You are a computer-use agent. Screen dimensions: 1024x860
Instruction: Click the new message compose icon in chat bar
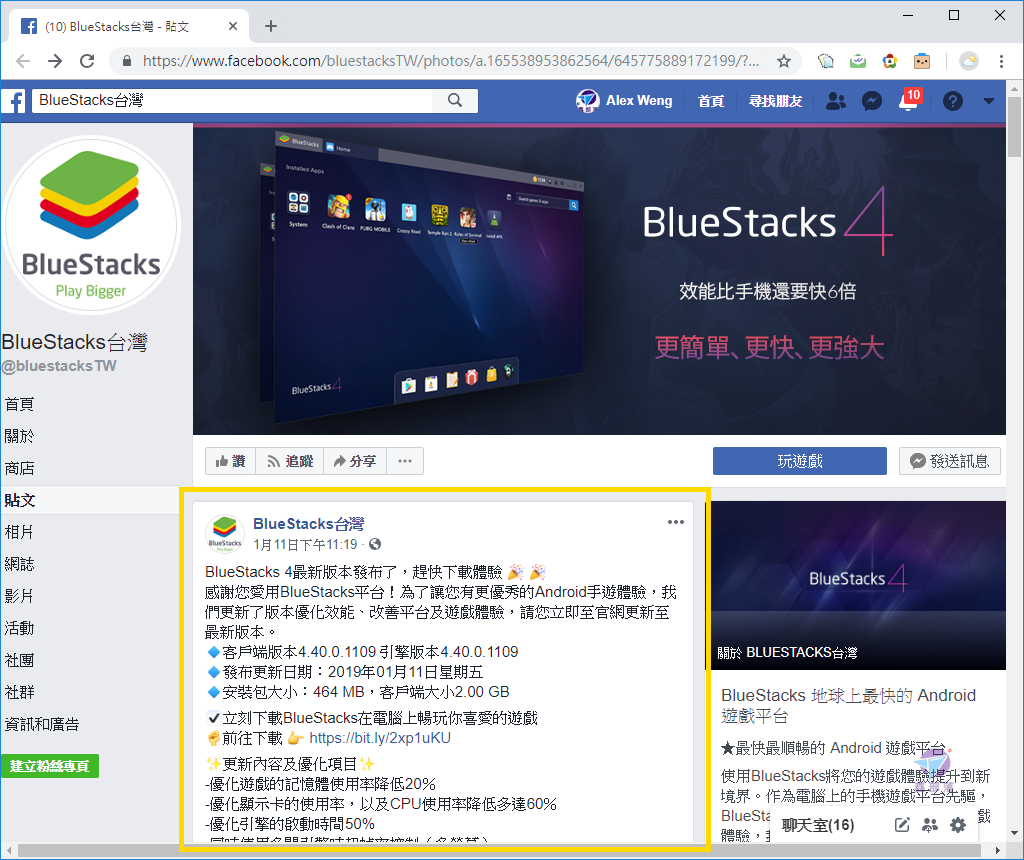(902, 825)
